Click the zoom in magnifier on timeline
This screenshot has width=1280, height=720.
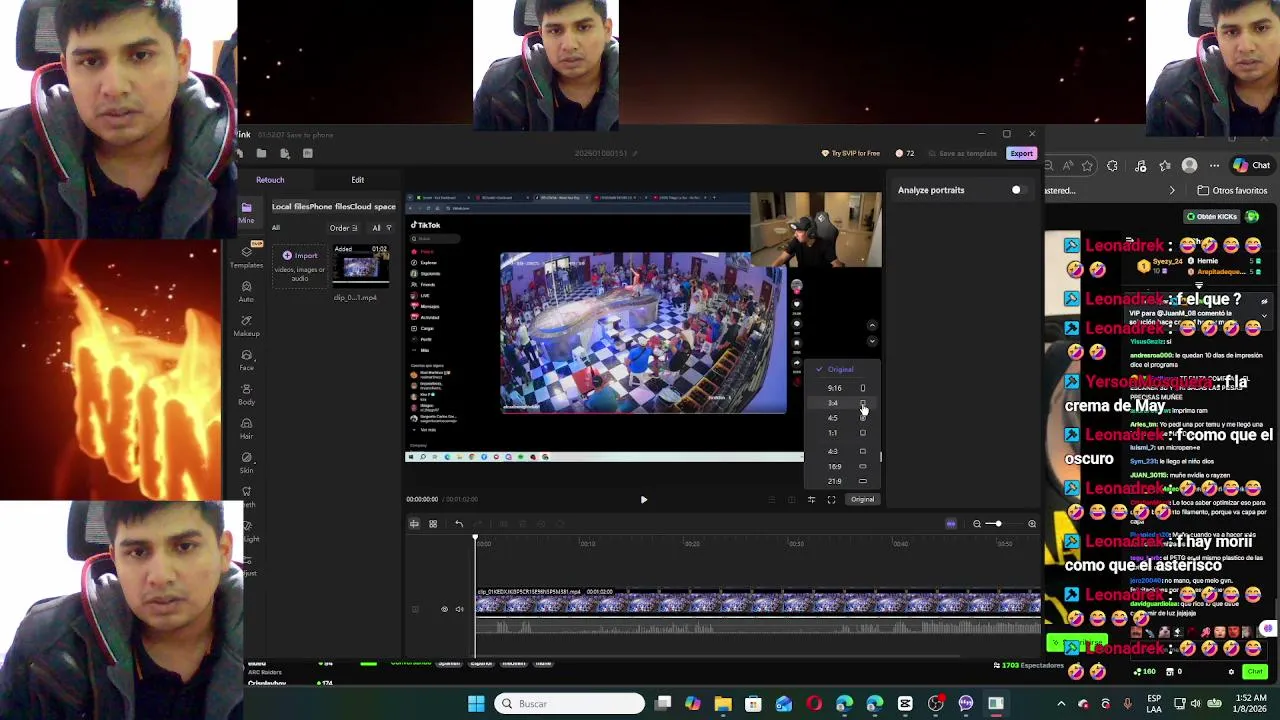[1032, 524]
